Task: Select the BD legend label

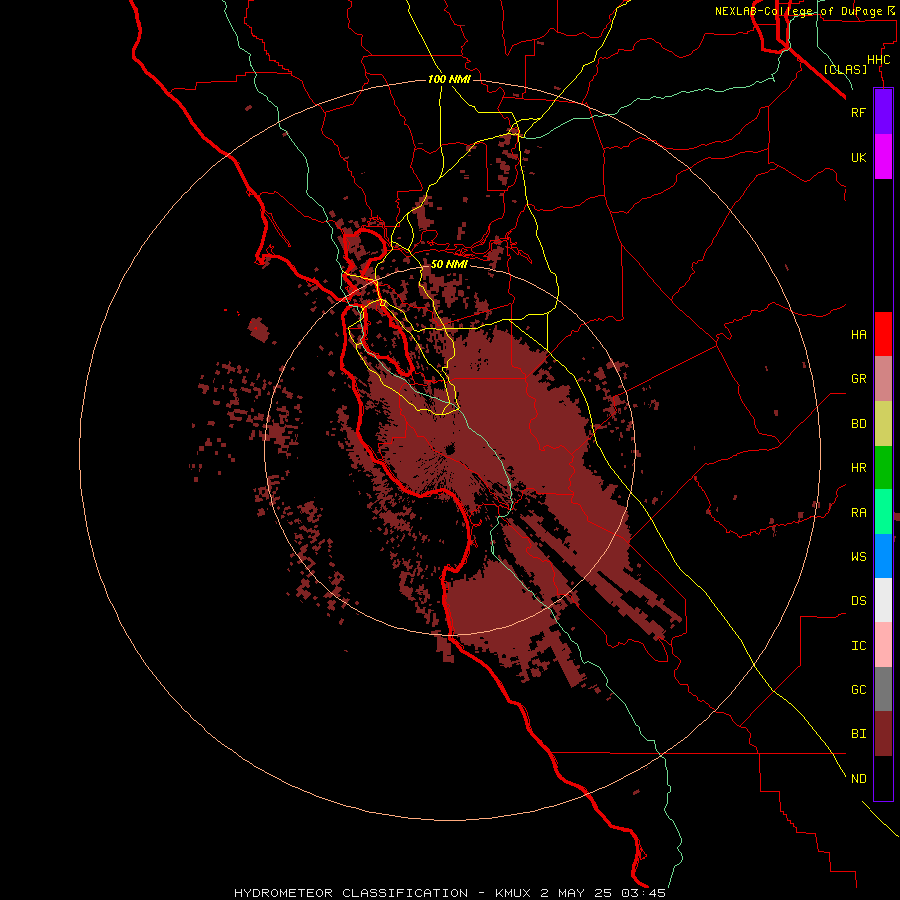Action: (x=858, y=424)
